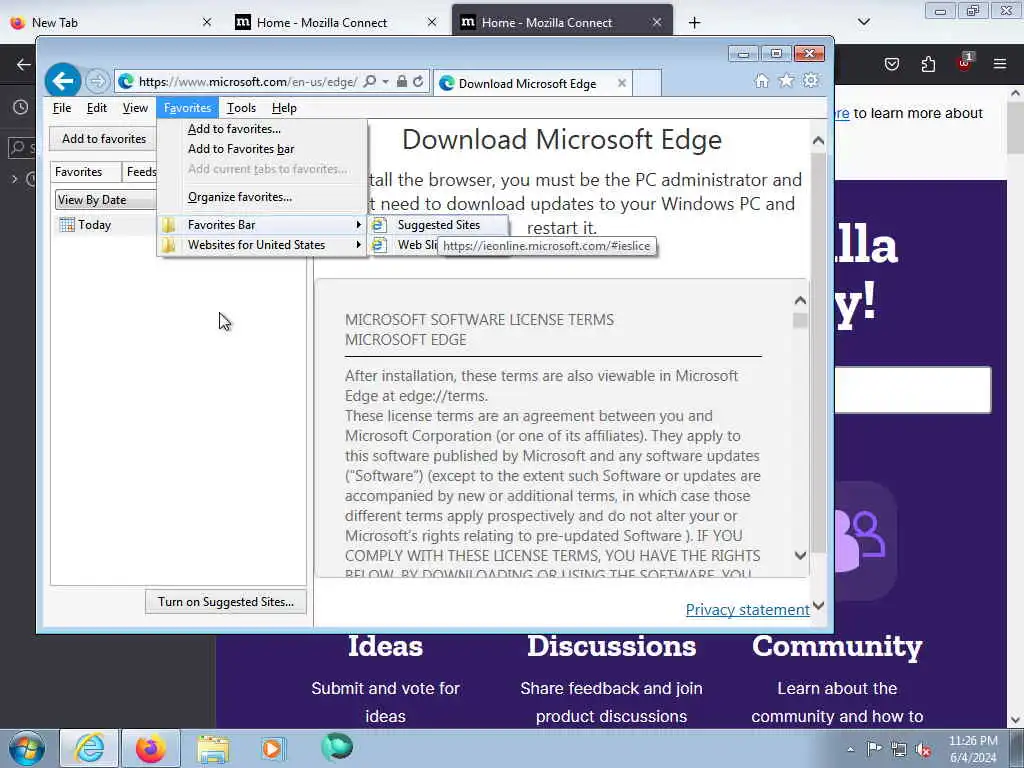Open the IE favorites star icon
This screenshot has height=768, width=1024.
(786, 80)
